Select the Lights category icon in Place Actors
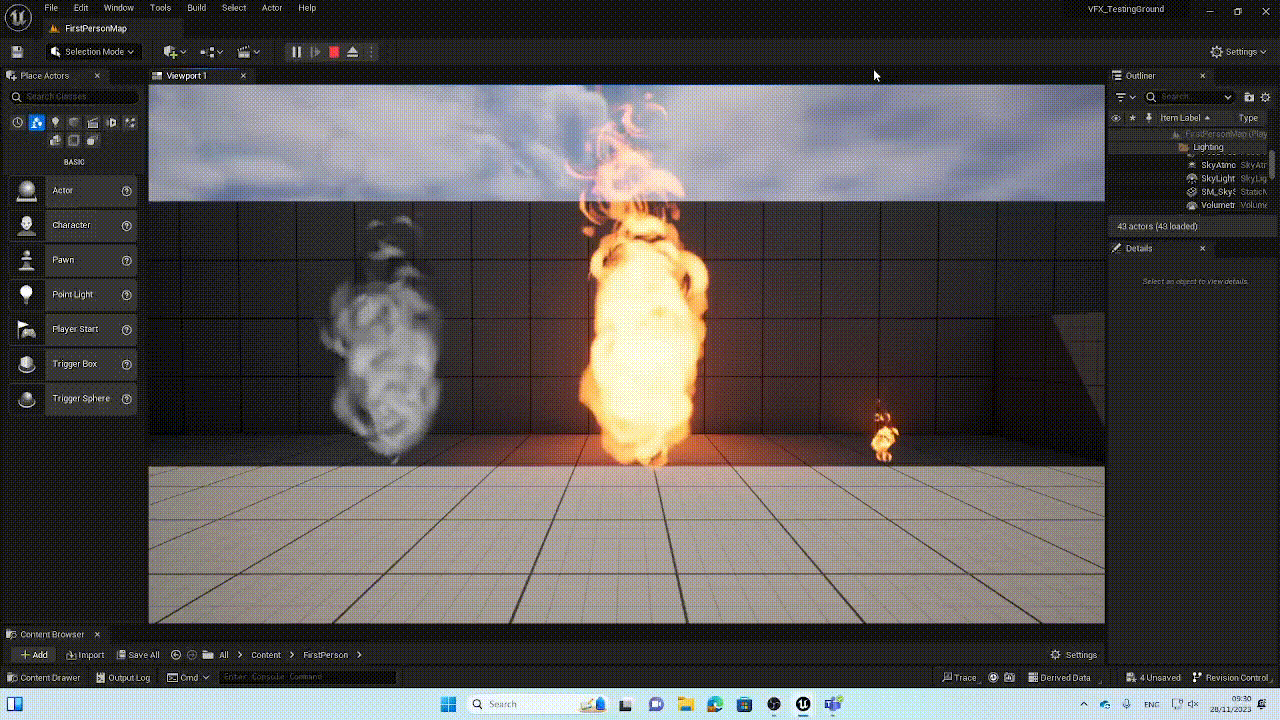Image resolution: width=1280 pixels, height=720 pixels. pyautogui.click(x=55, y=122)
